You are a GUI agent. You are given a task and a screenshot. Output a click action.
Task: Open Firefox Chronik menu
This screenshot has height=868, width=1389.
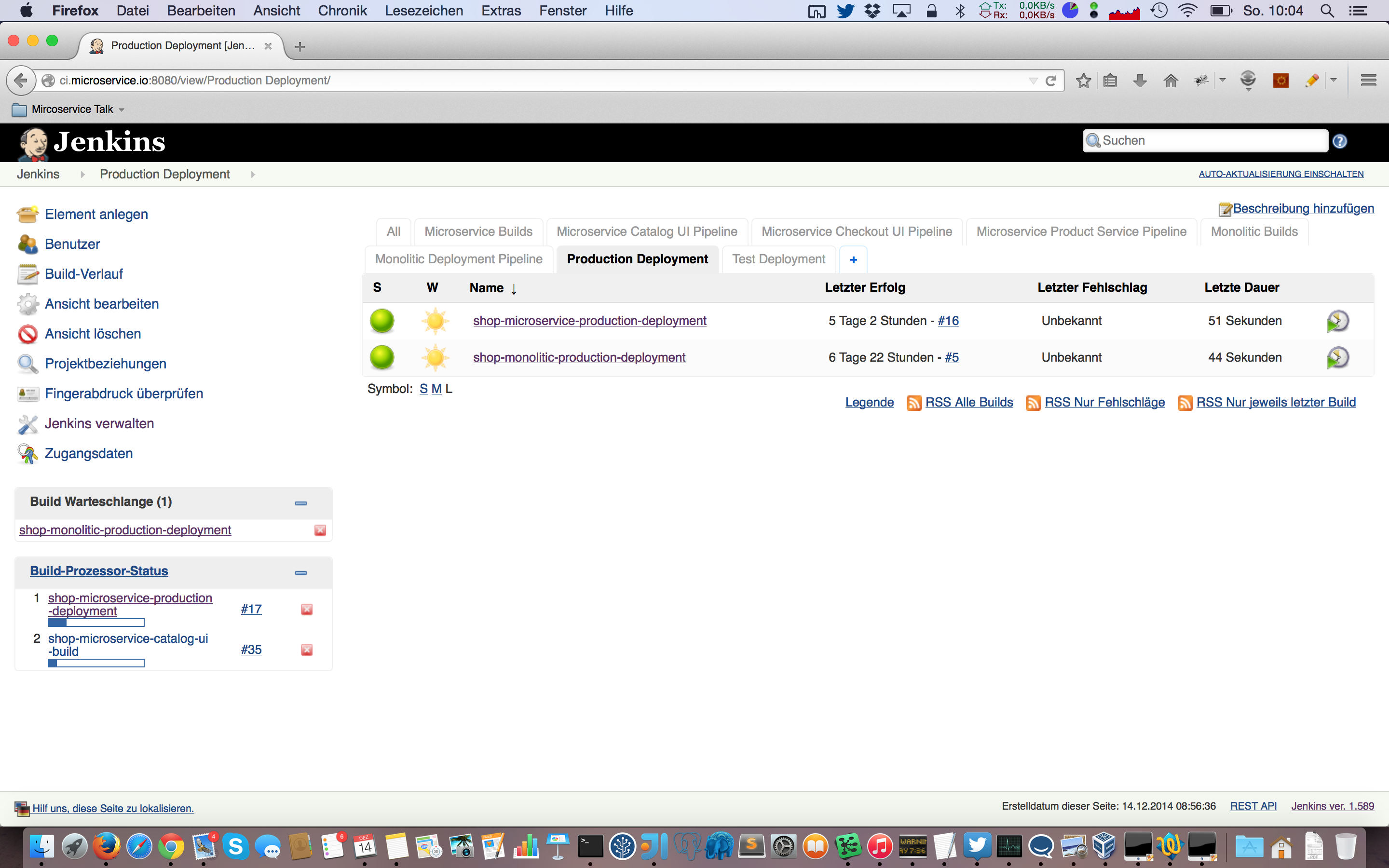[342, 10]
